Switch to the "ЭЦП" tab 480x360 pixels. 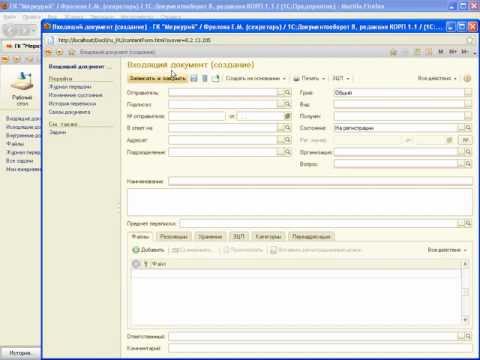pyautogui.click(x=239, y=236)
